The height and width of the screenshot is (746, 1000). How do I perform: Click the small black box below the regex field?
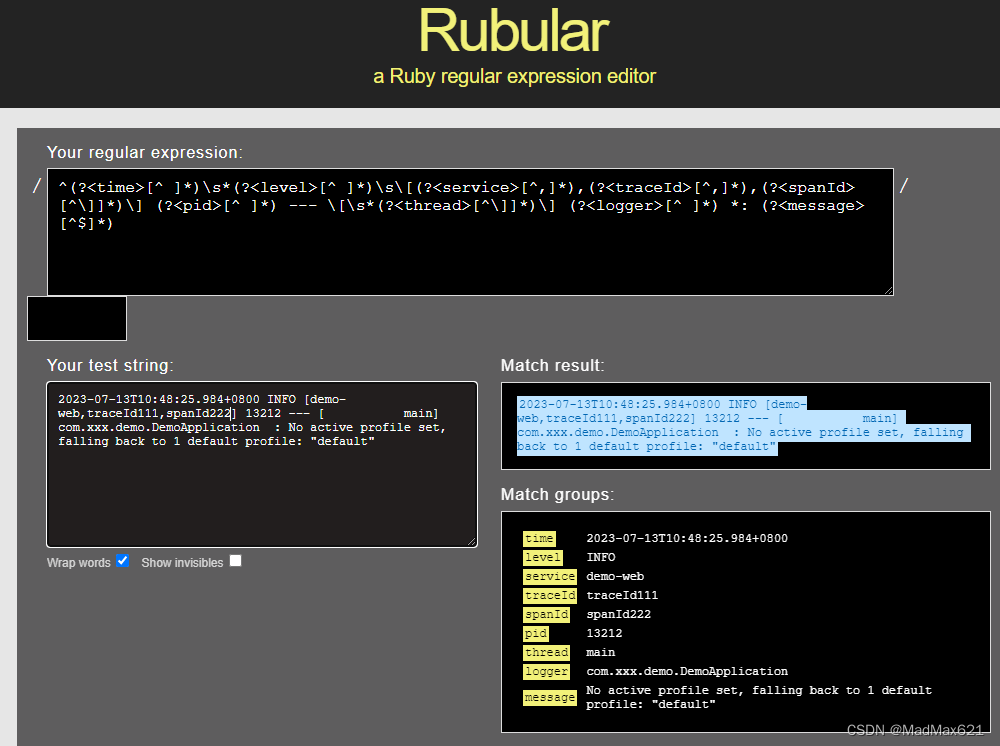(x=77, y=318)
